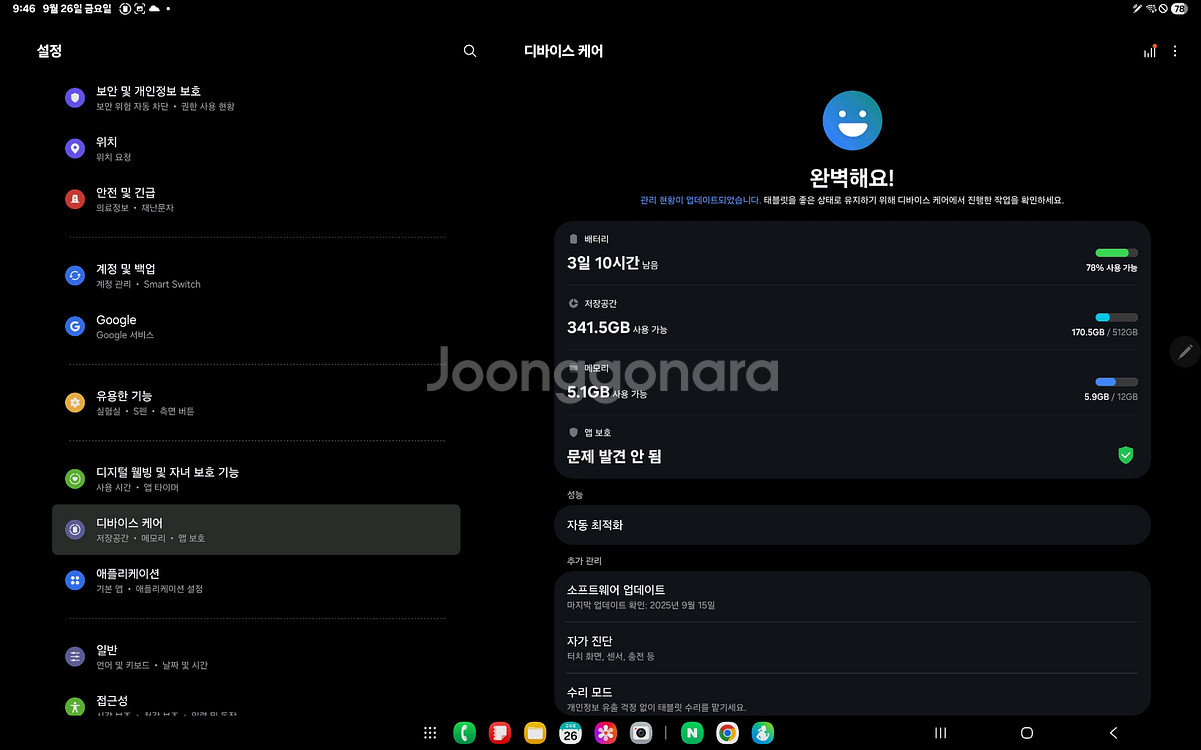The image size is (1201, 750).
Task: Tap the floating S Pen pencil icon
Action: [x=1185, y=351]
